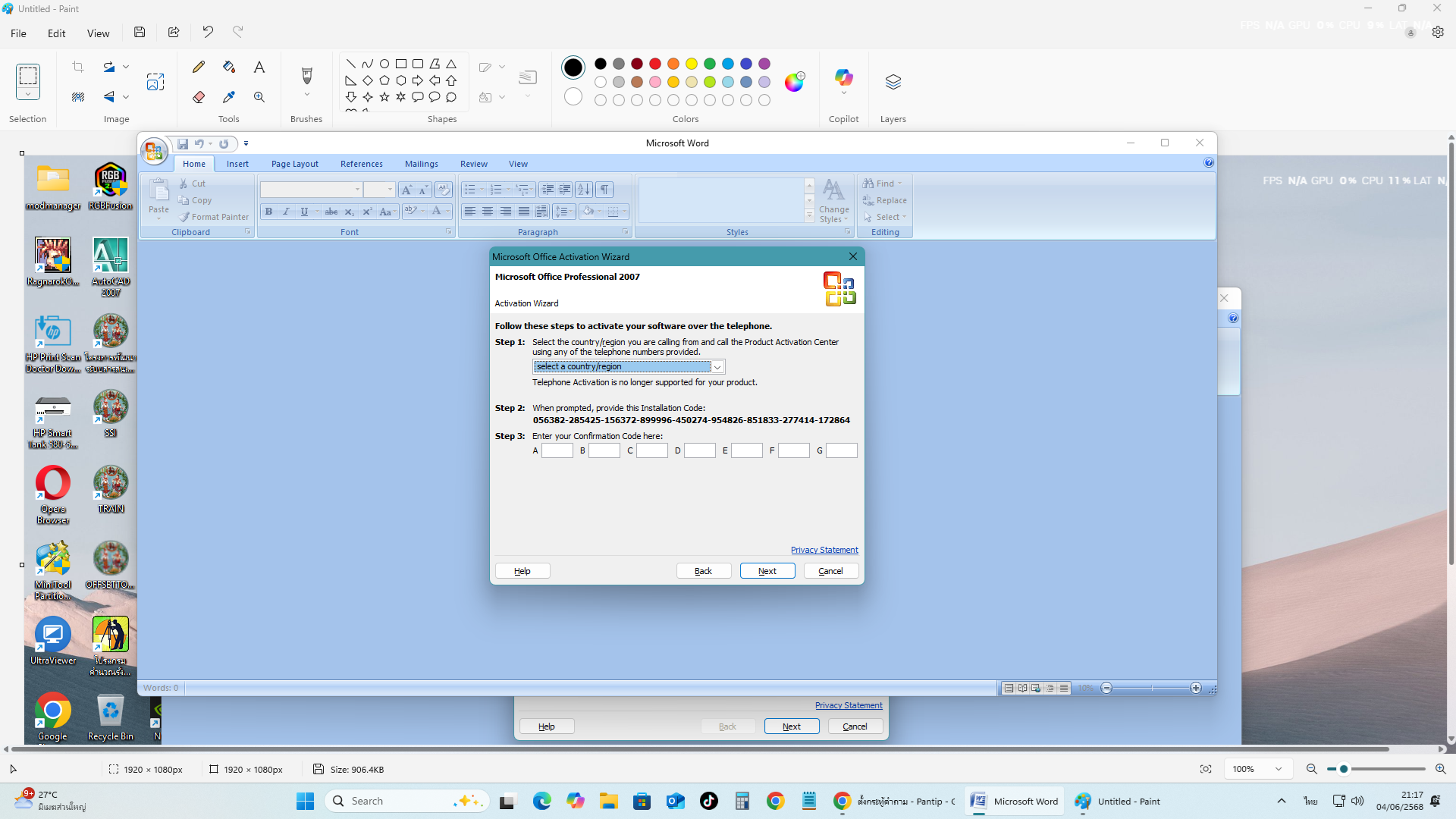Open Copilot in Paint
This screenshot has height=819, width=1456.
pos(843,77)
